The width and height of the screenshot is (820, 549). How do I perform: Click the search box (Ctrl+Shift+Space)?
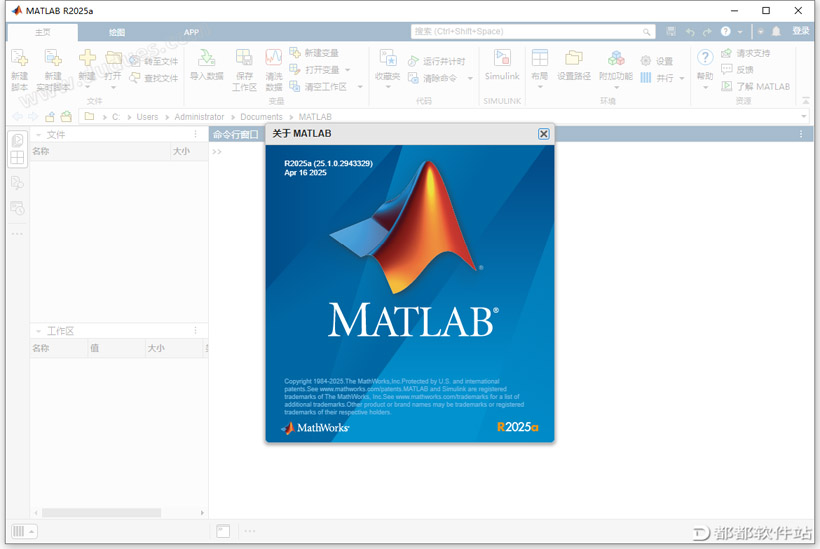pyautogui.click(x=533, y=31)
